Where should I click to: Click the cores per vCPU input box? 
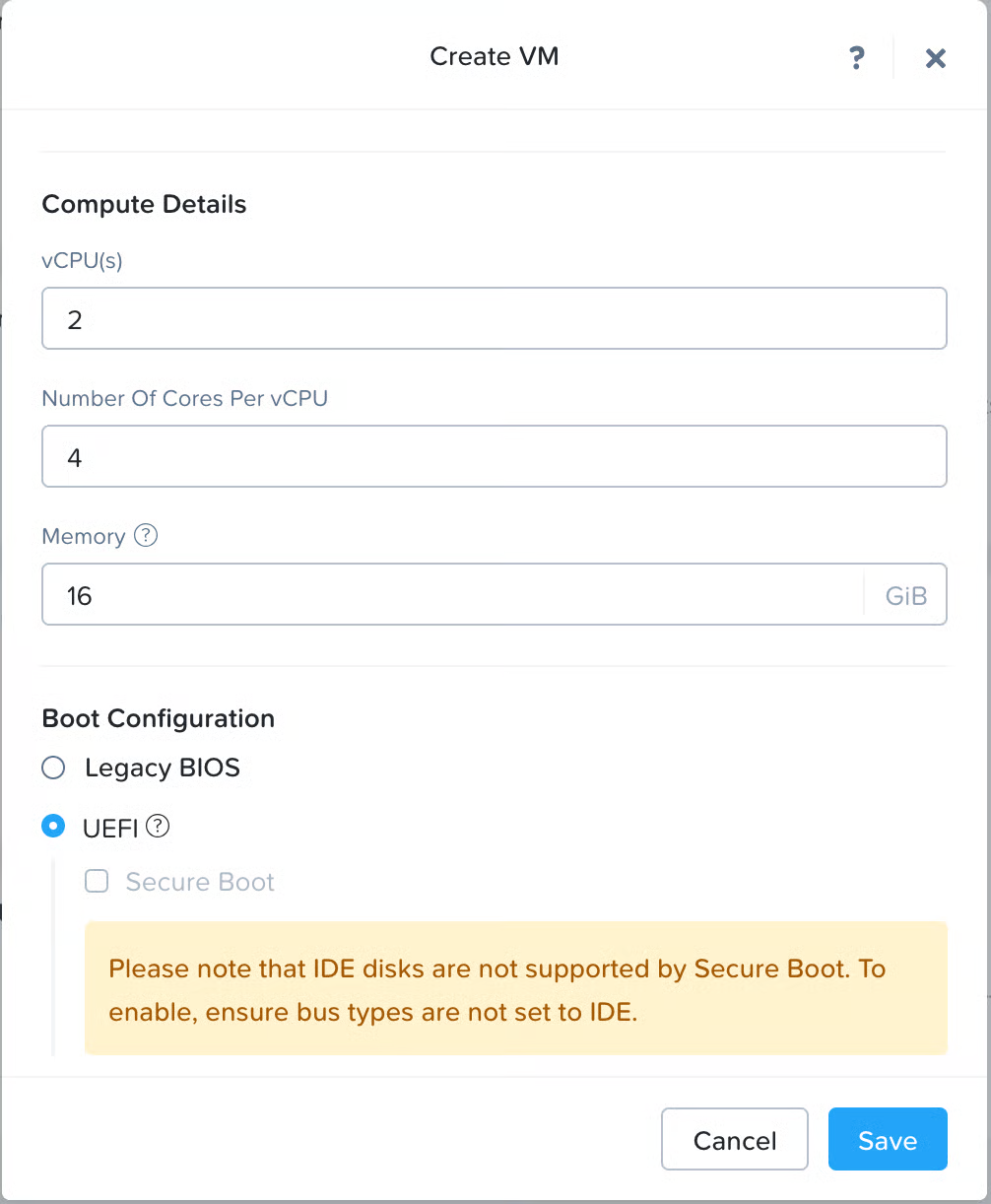tap(494, 457)
